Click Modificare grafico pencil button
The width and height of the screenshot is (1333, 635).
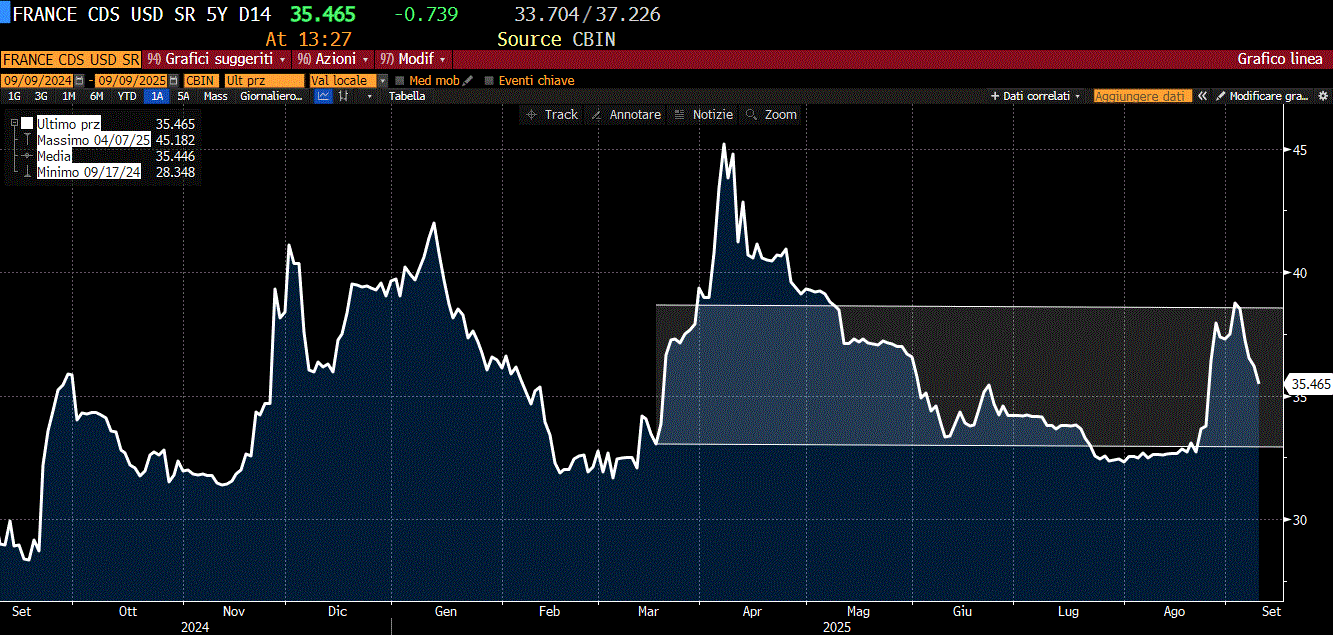point(1262,96)
